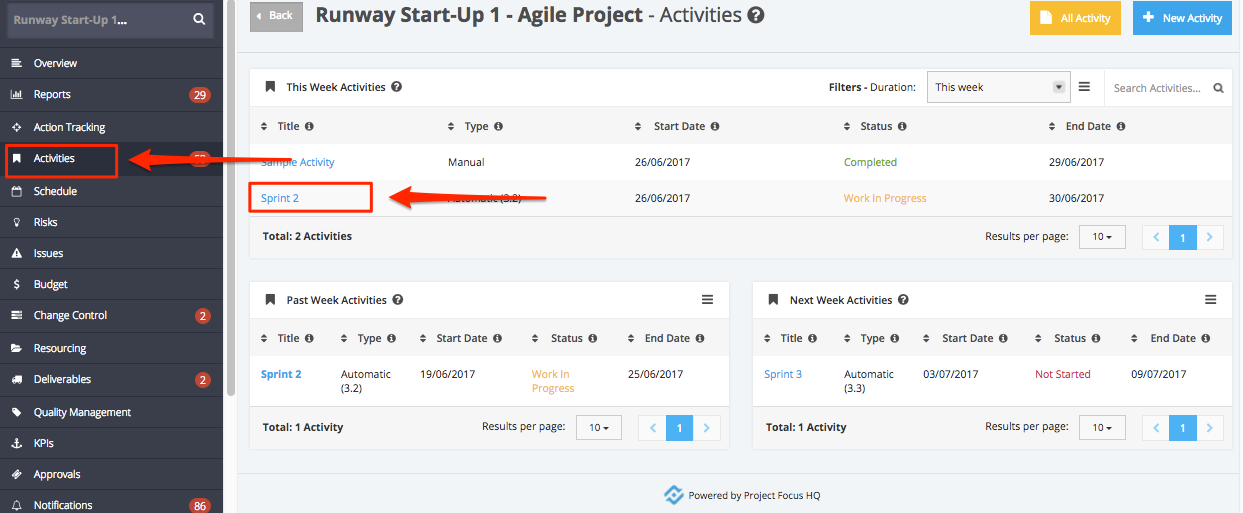Click the Change Control icon in sidebar

coord(16,316)
